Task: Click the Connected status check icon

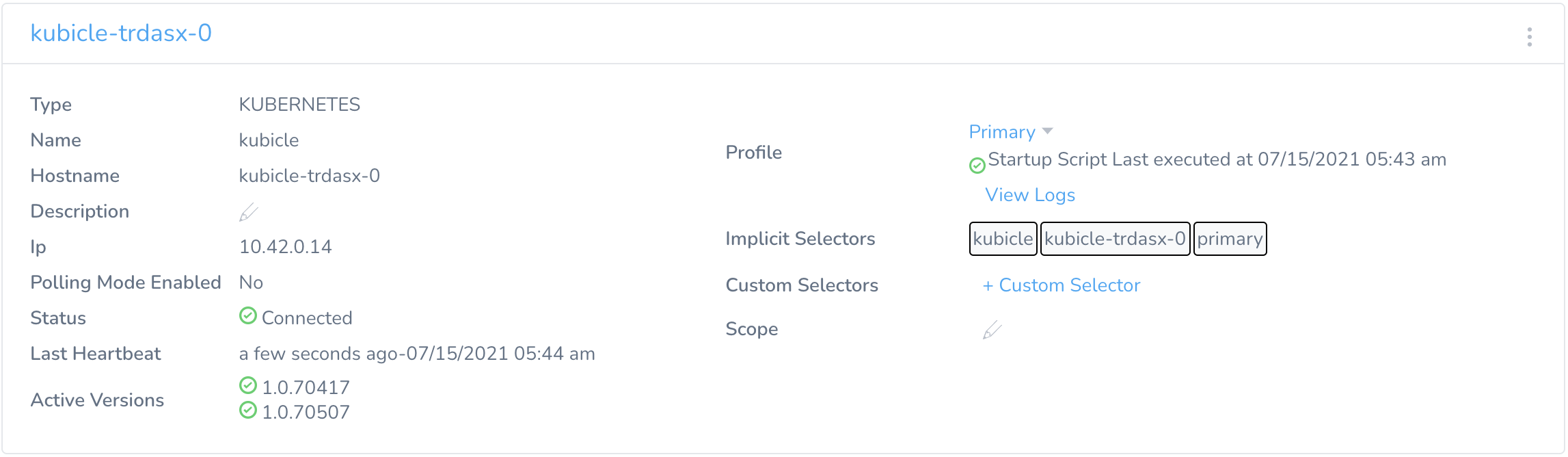Action: coord(248,316)
